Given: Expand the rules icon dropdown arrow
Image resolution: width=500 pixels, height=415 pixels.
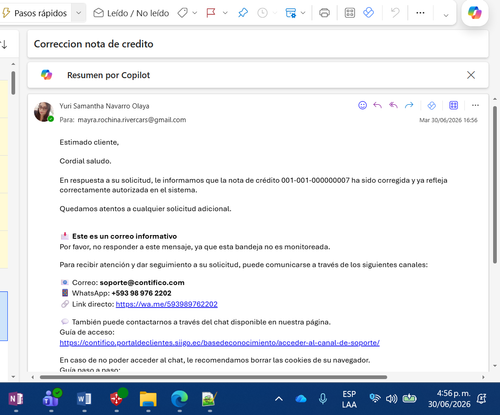Looking at the screenshot, I should click(303, 13).
